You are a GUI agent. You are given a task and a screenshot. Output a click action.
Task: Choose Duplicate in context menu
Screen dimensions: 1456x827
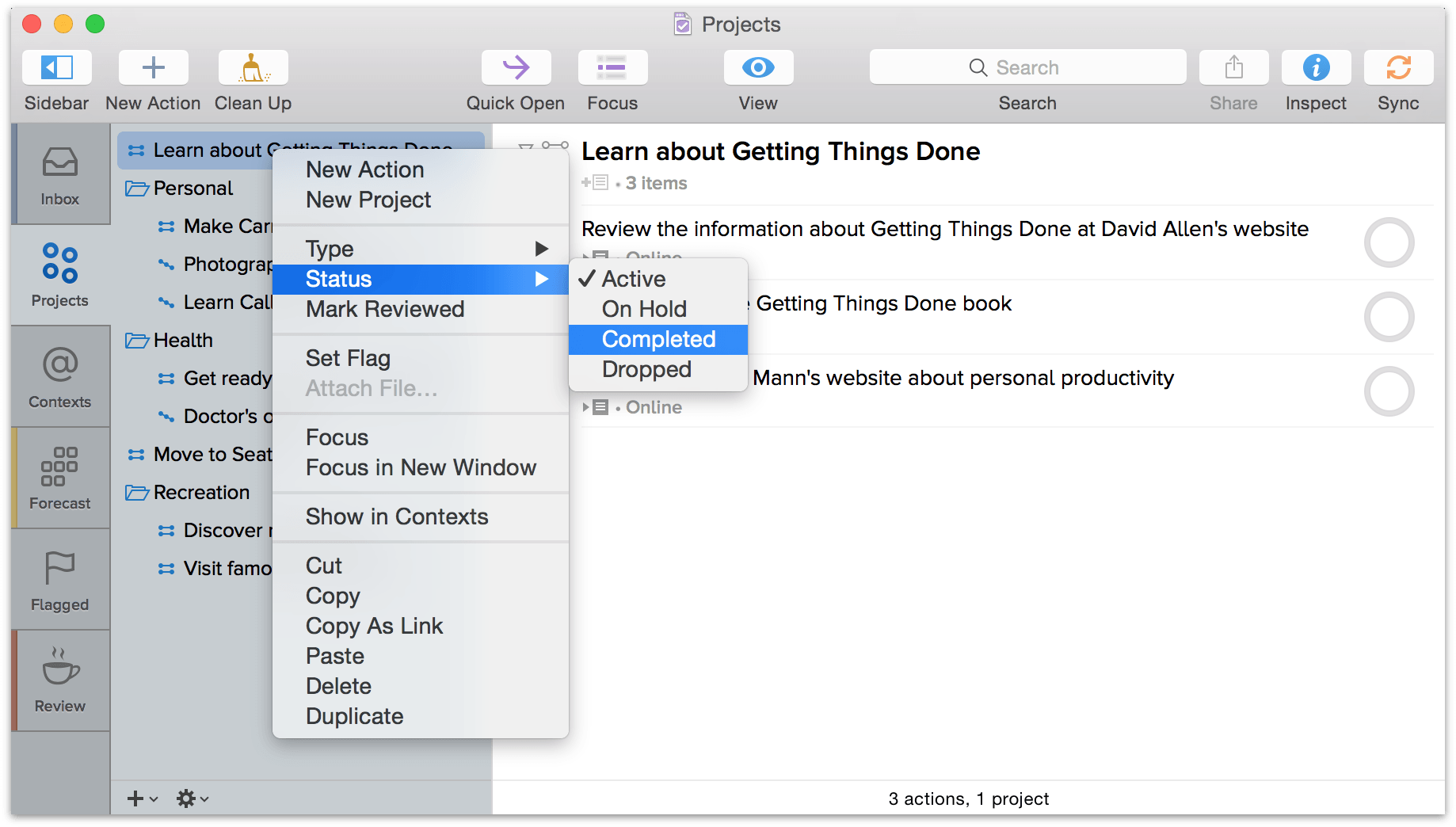(x=421, y=716)
